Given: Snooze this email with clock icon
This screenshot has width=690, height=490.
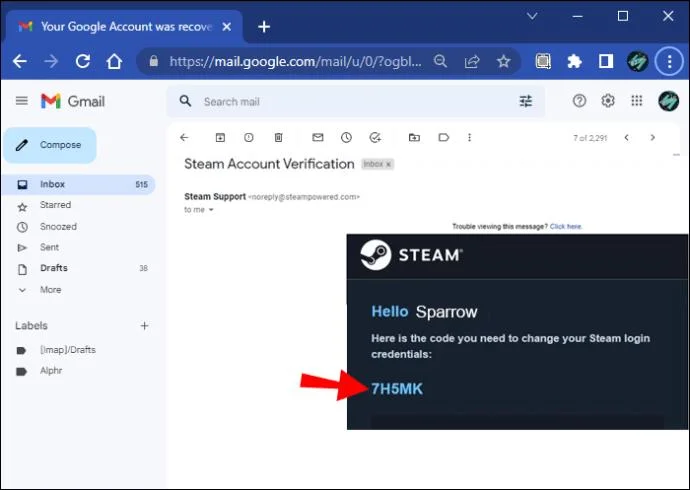Looking at the screenshot, I should (x=346, y=138).
